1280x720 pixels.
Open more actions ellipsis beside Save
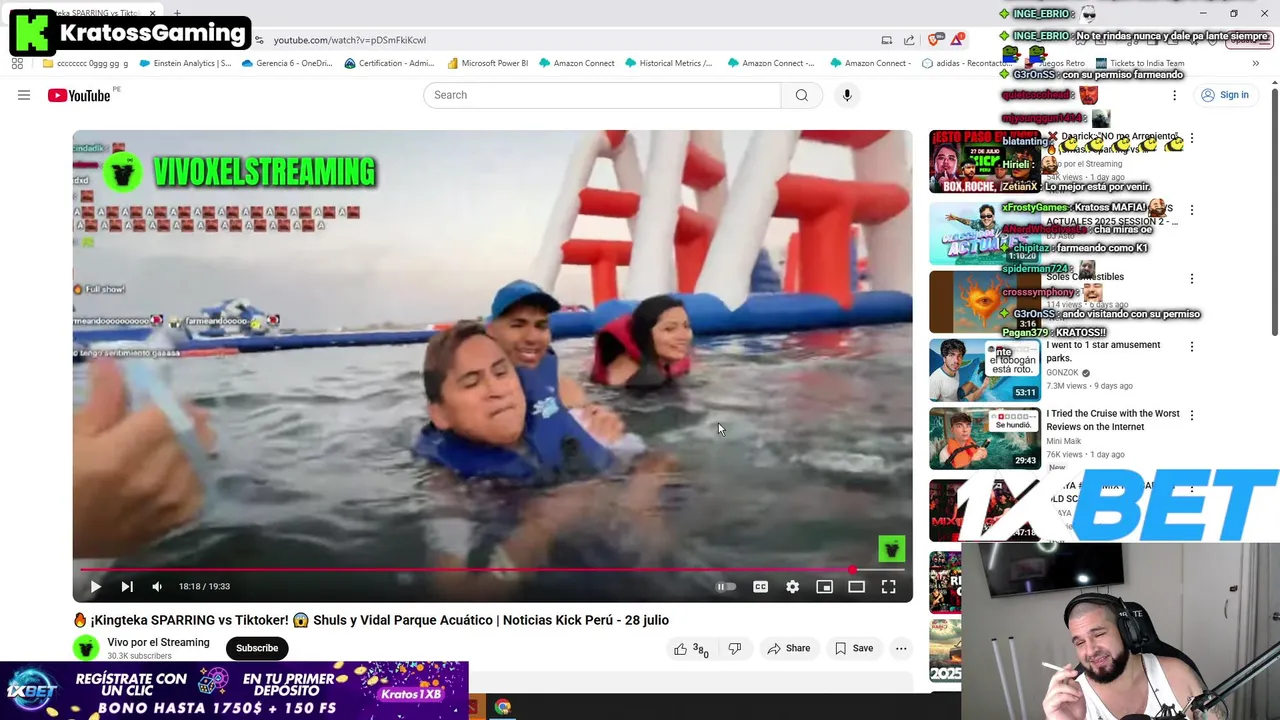[x=901, y=648]
